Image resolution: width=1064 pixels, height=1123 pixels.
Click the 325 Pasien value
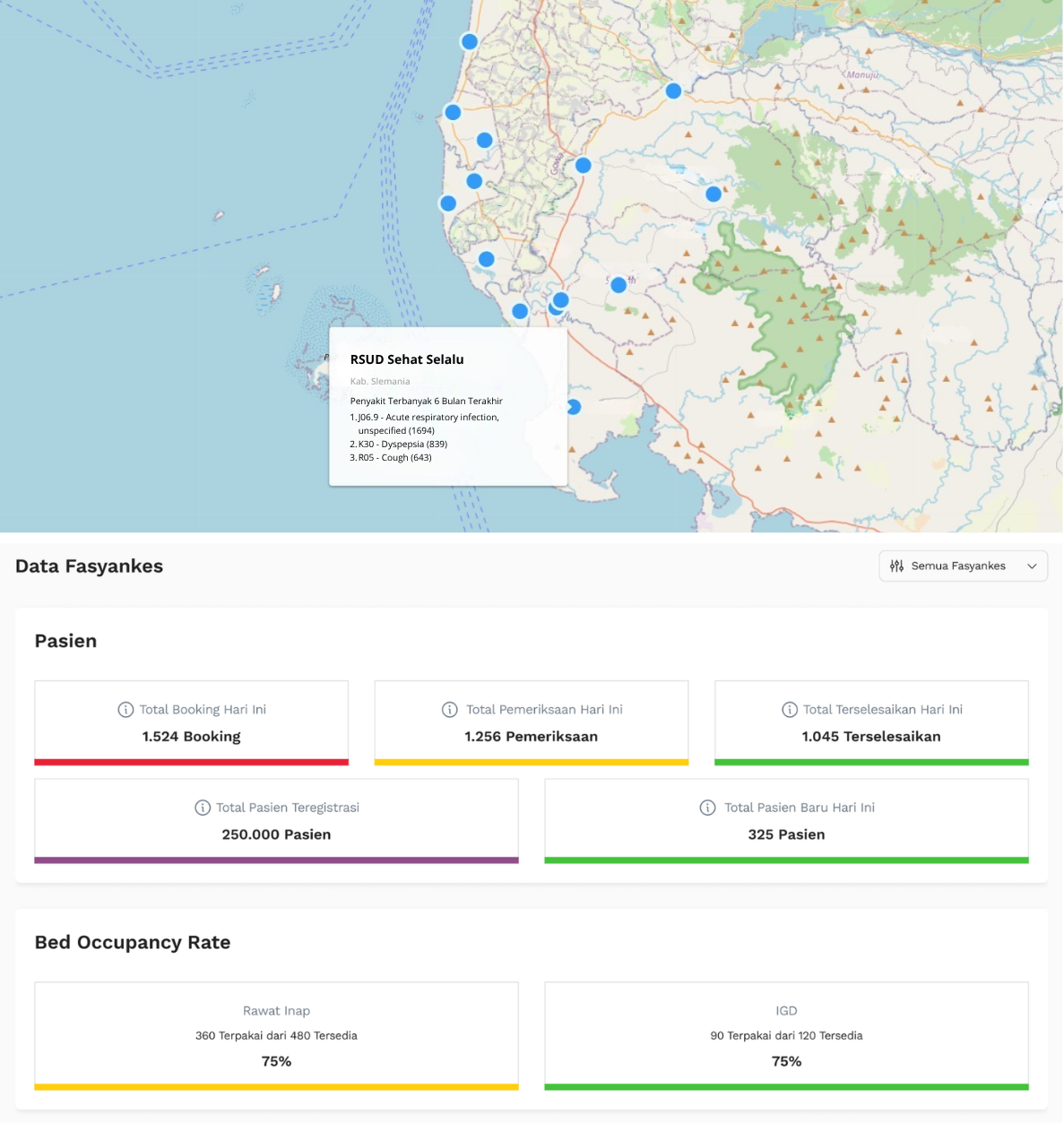pos(787,834)
